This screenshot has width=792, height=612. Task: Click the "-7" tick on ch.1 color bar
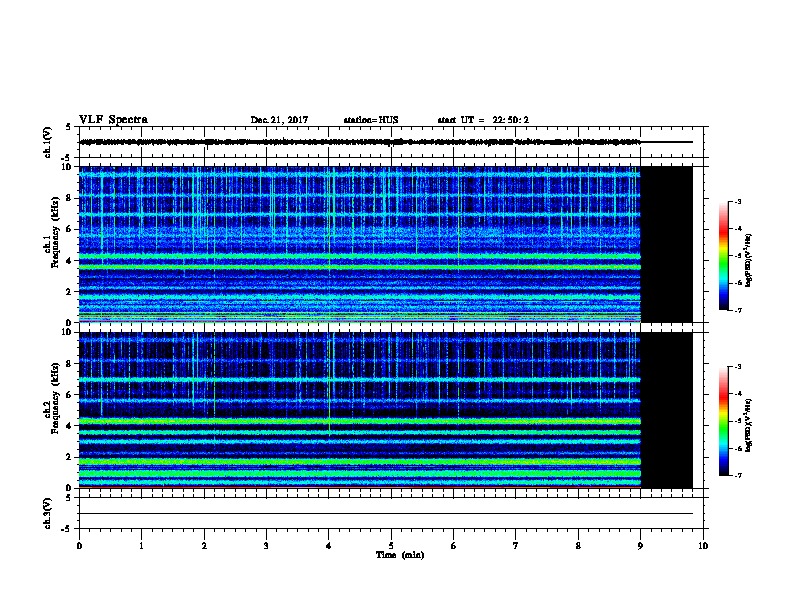[737, 310]
